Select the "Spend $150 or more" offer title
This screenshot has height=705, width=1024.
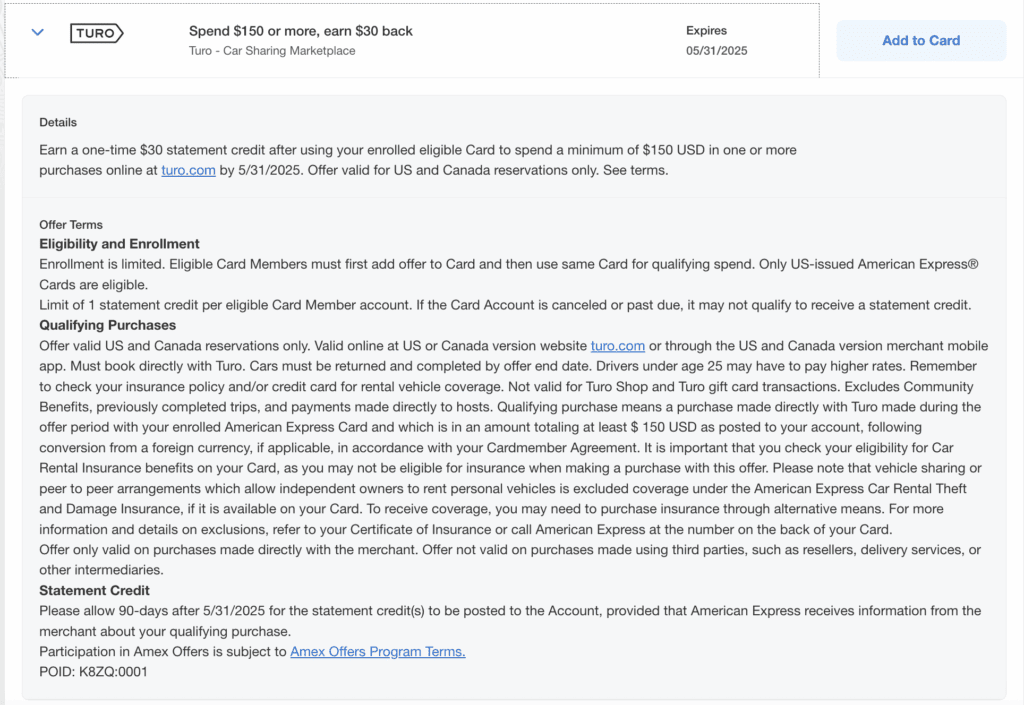pyautogui.click(x=300, y=31)
